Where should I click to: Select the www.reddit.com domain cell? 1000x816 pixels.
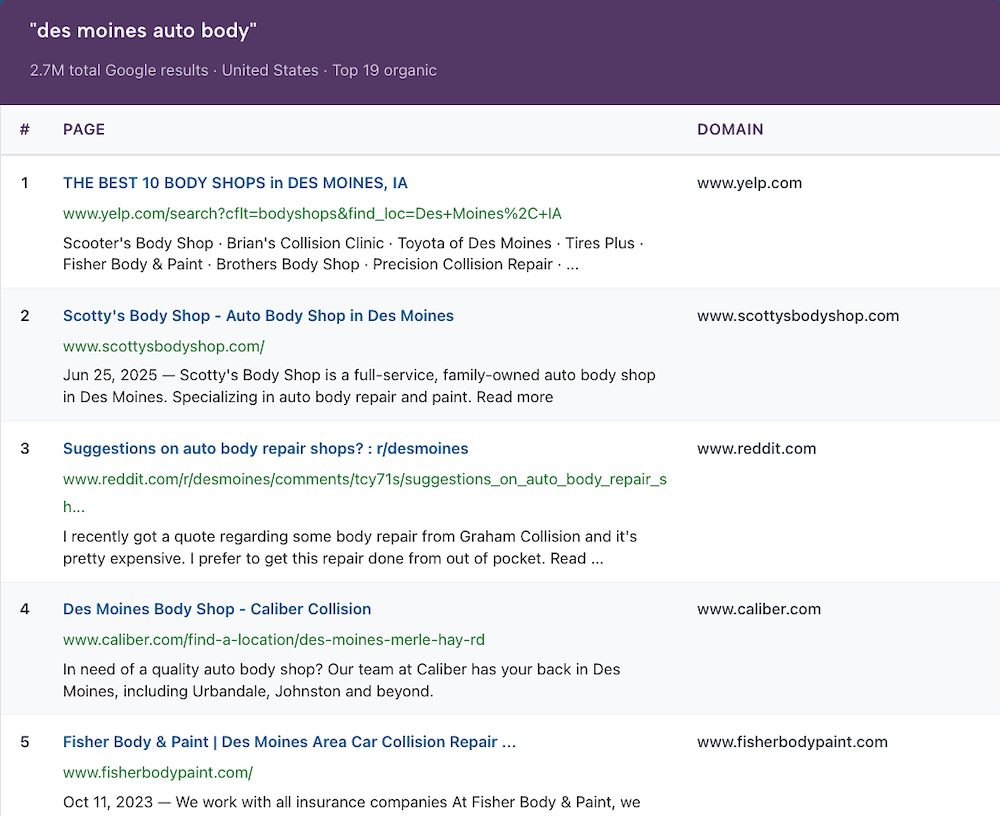click(756, 449)
